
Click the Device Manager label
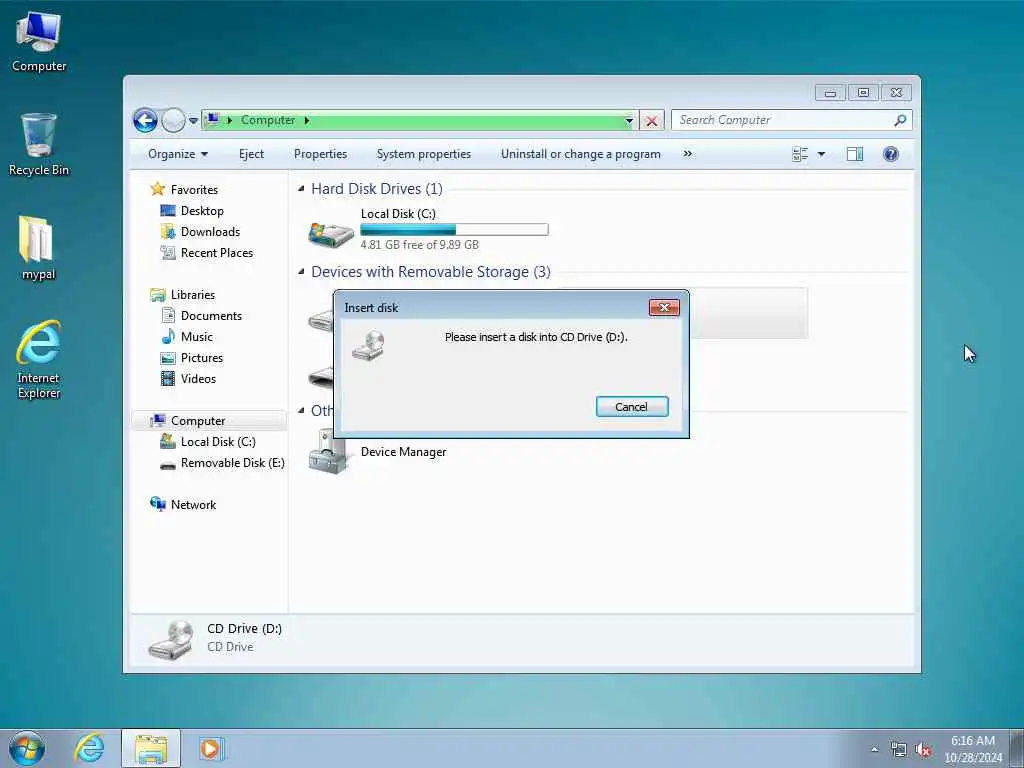click(404, 452)
